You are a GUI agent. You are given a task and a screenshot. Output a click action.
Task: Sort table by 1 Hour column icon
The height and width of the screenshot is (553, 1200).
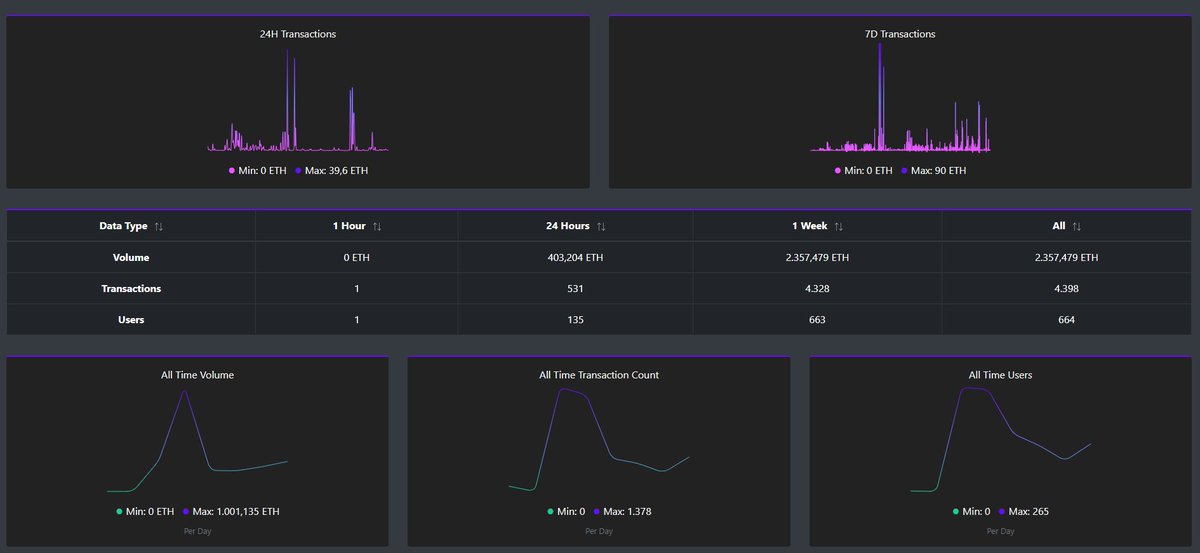click(x=377, y=227)
